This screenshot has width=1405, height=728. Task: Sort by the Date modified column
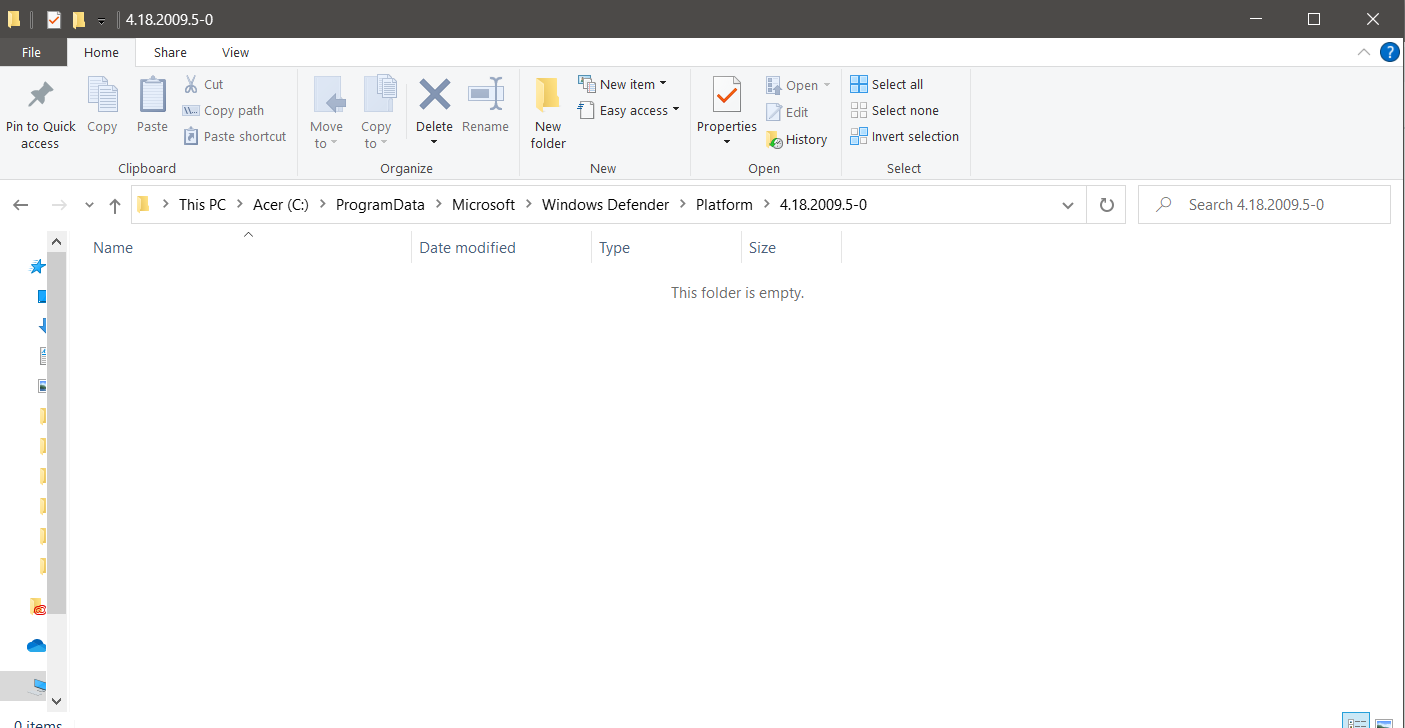pos(467,248)
